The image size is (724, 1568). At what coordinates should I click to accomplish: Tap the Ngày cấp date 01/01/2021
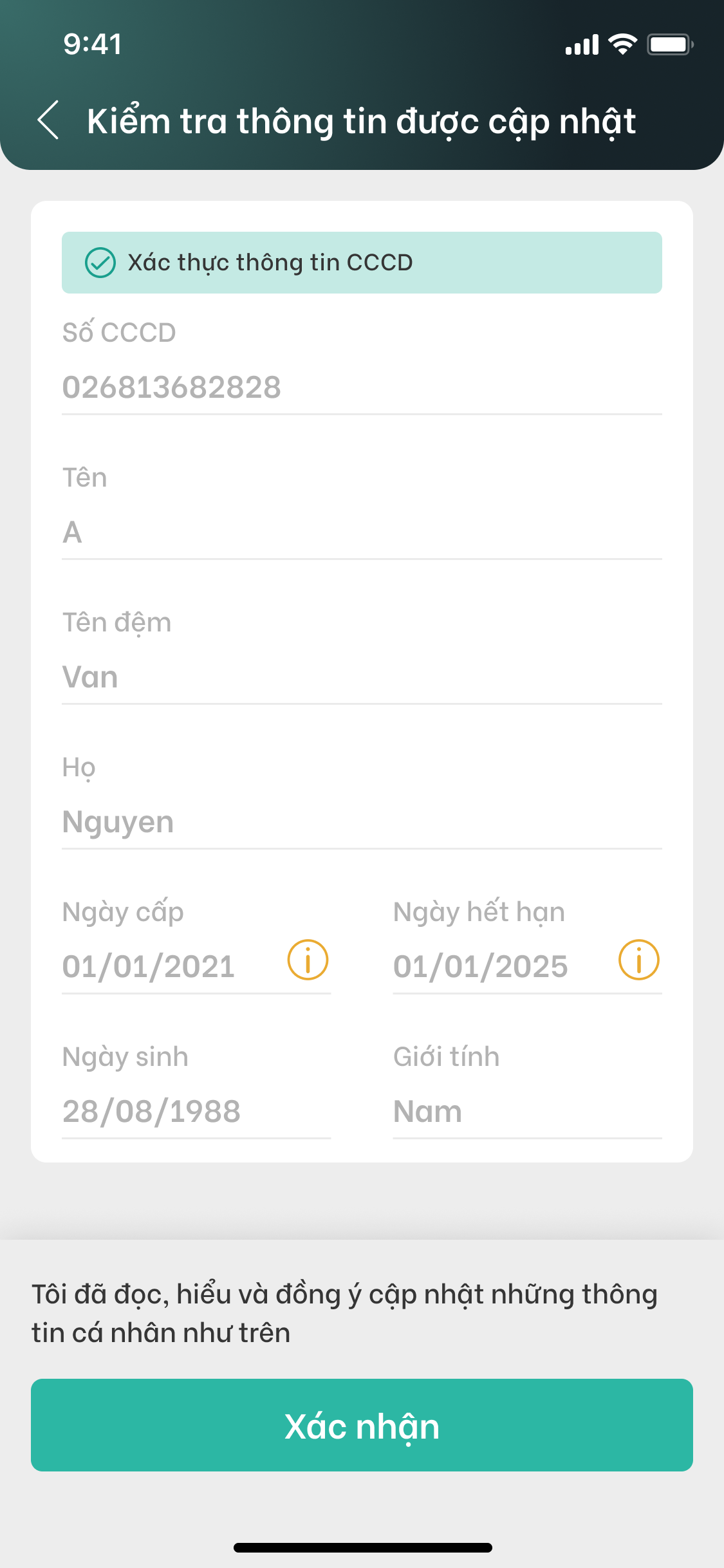click(x=149, y=967)
